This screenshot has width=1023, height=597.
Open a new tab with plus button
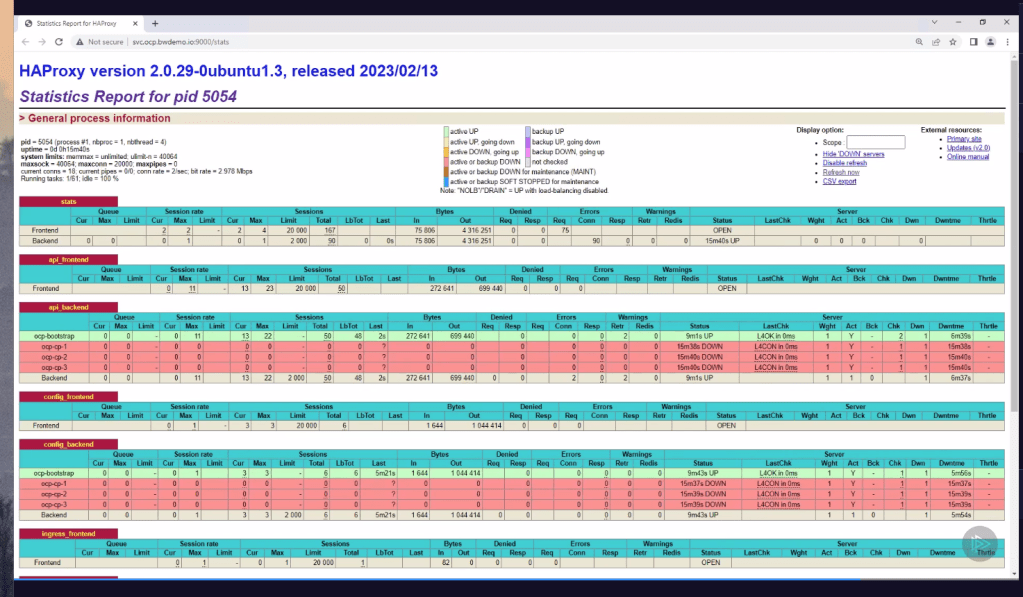click(155, 23)
